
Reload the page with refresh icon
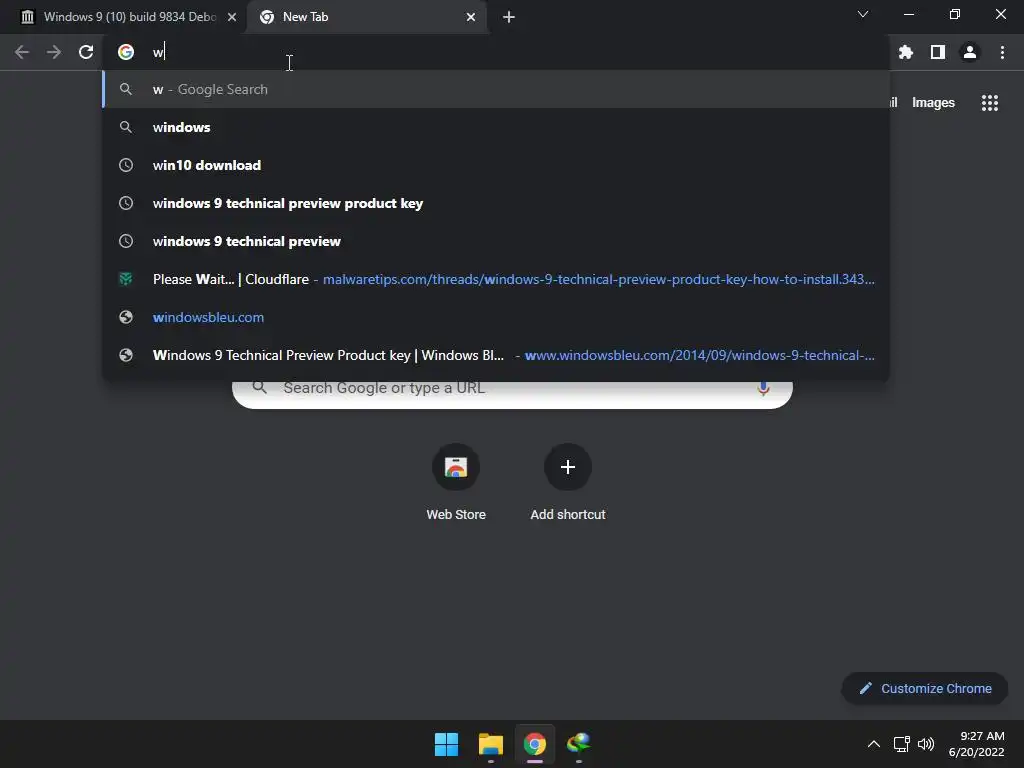pyautogui.click(x=86, y=52)
